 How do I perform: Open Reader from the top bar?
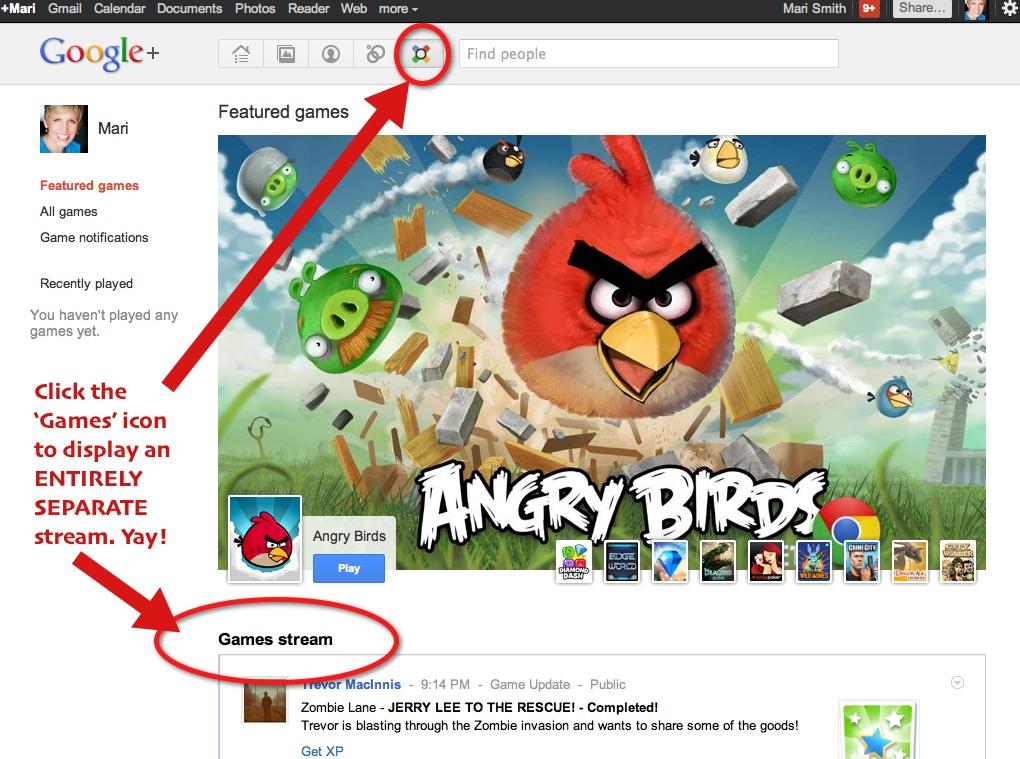308,8
